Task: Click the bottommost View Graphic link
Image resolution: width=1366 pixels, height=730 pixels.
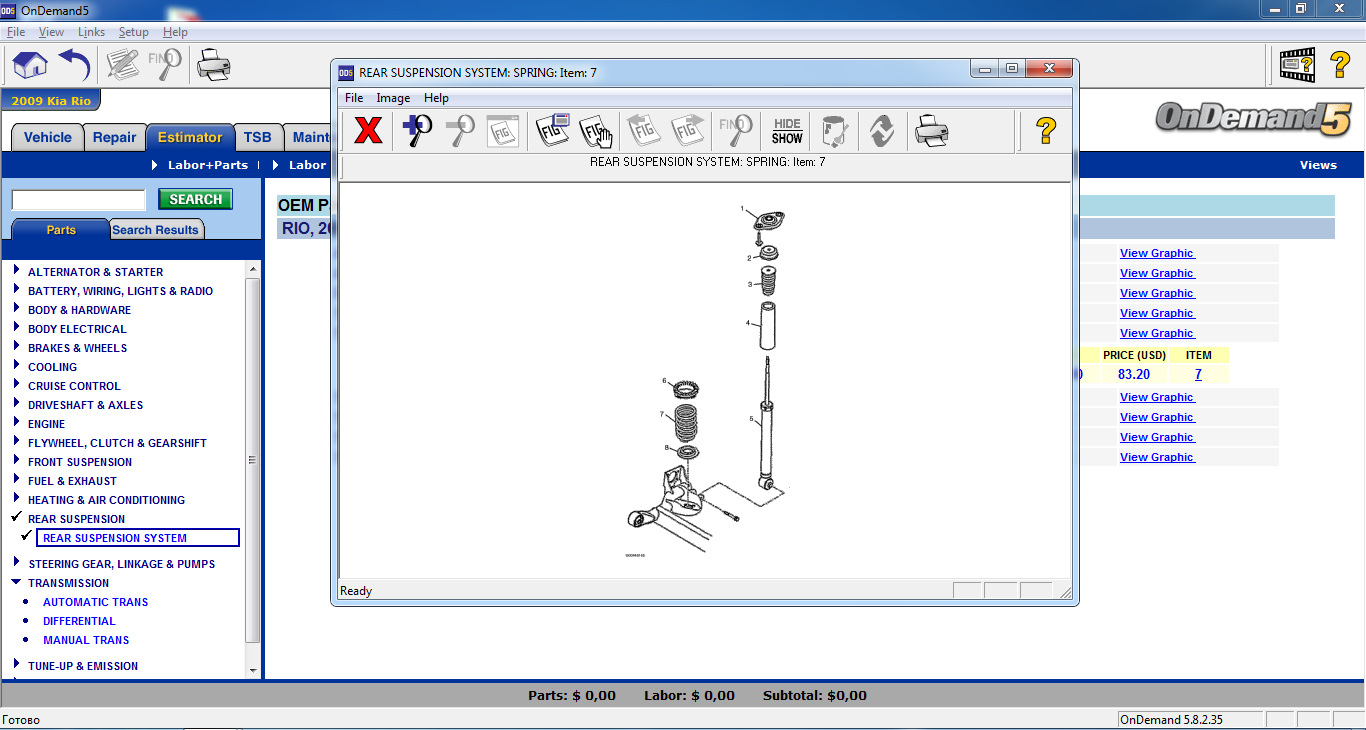Action: (x=1157, y=457)
